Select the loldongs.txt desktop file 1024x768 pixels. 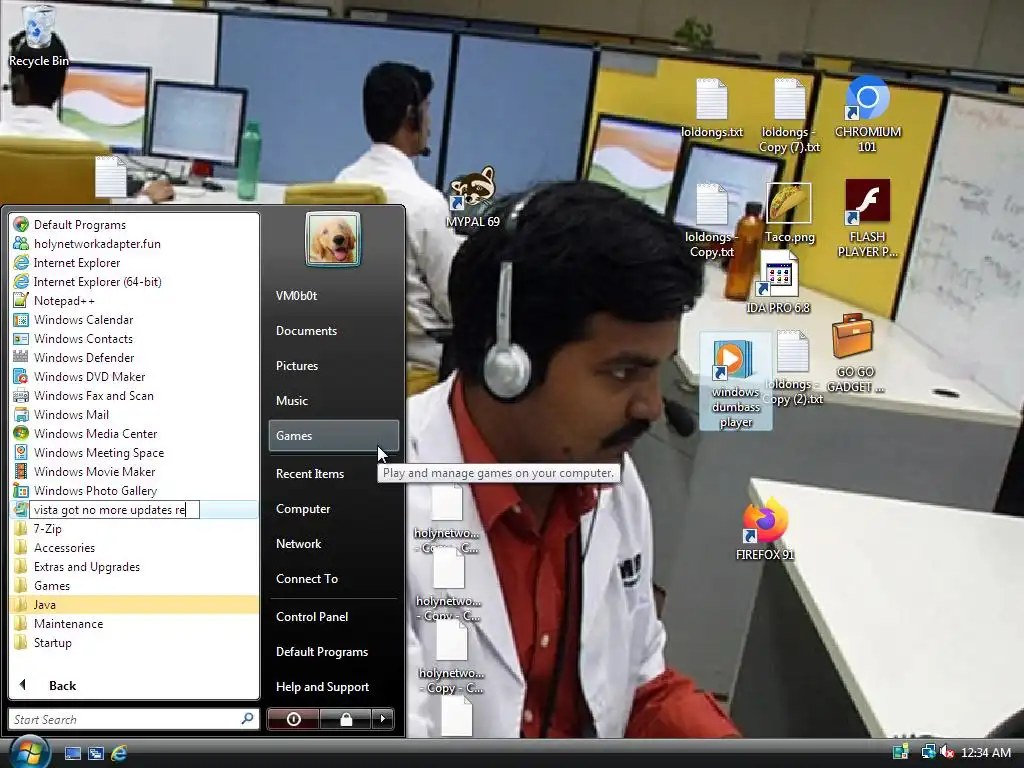[712, 108]
